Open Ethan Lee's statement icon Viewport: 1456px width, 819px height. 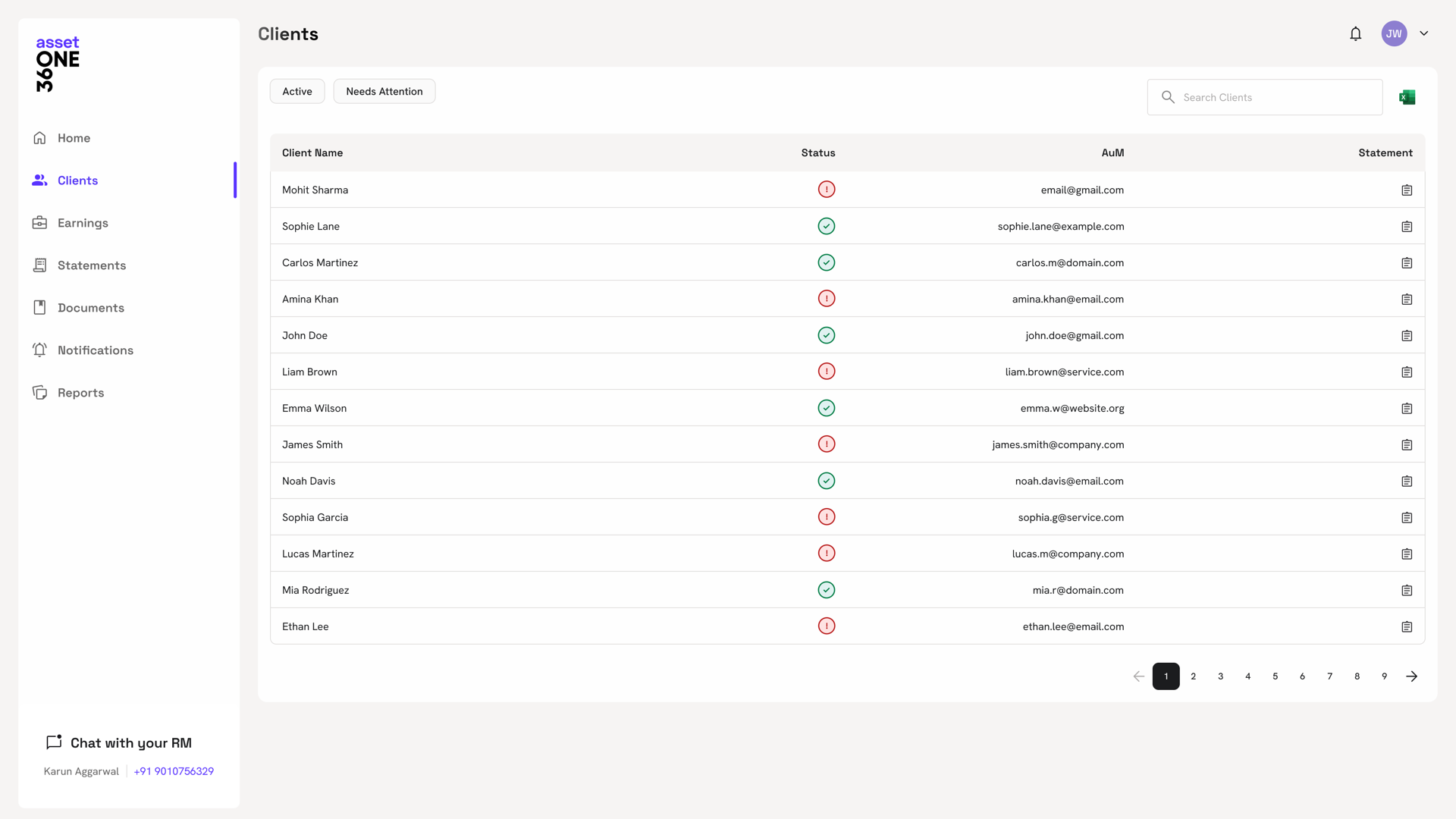click(1407, 626)
